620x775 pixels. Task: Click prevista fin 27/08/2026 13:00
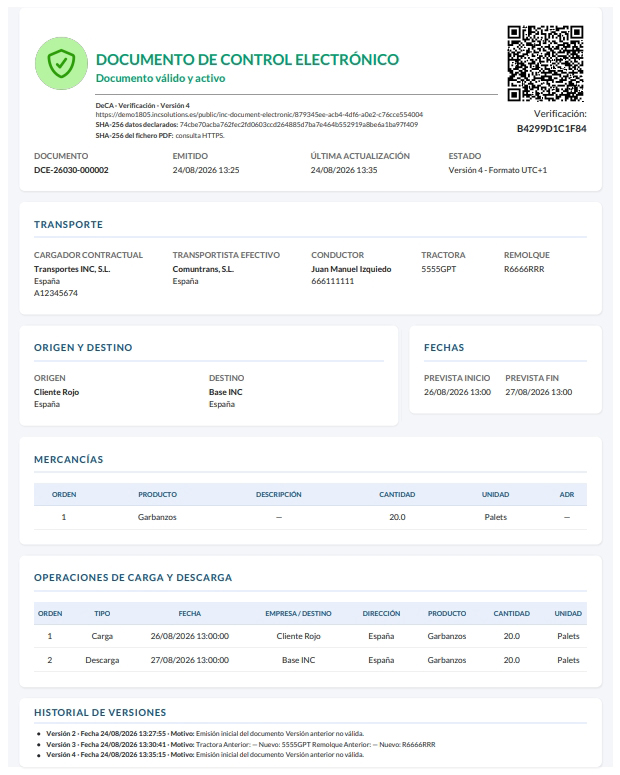click(538, 392)
